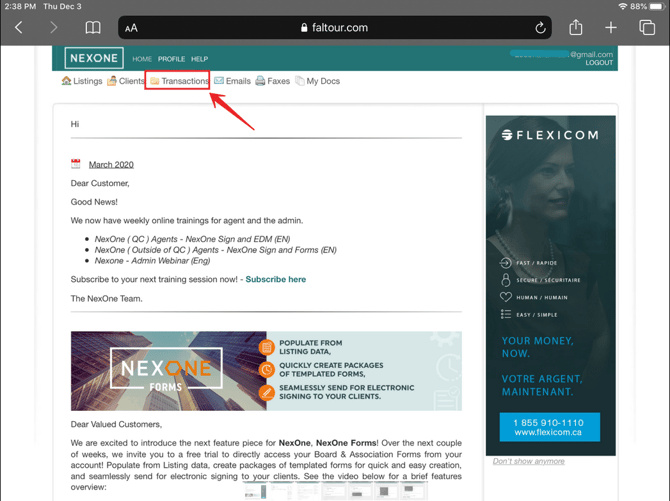Viewport: 670px width, 501px height.
Task: Click the March 2020 date link
Action: [111, 165]
